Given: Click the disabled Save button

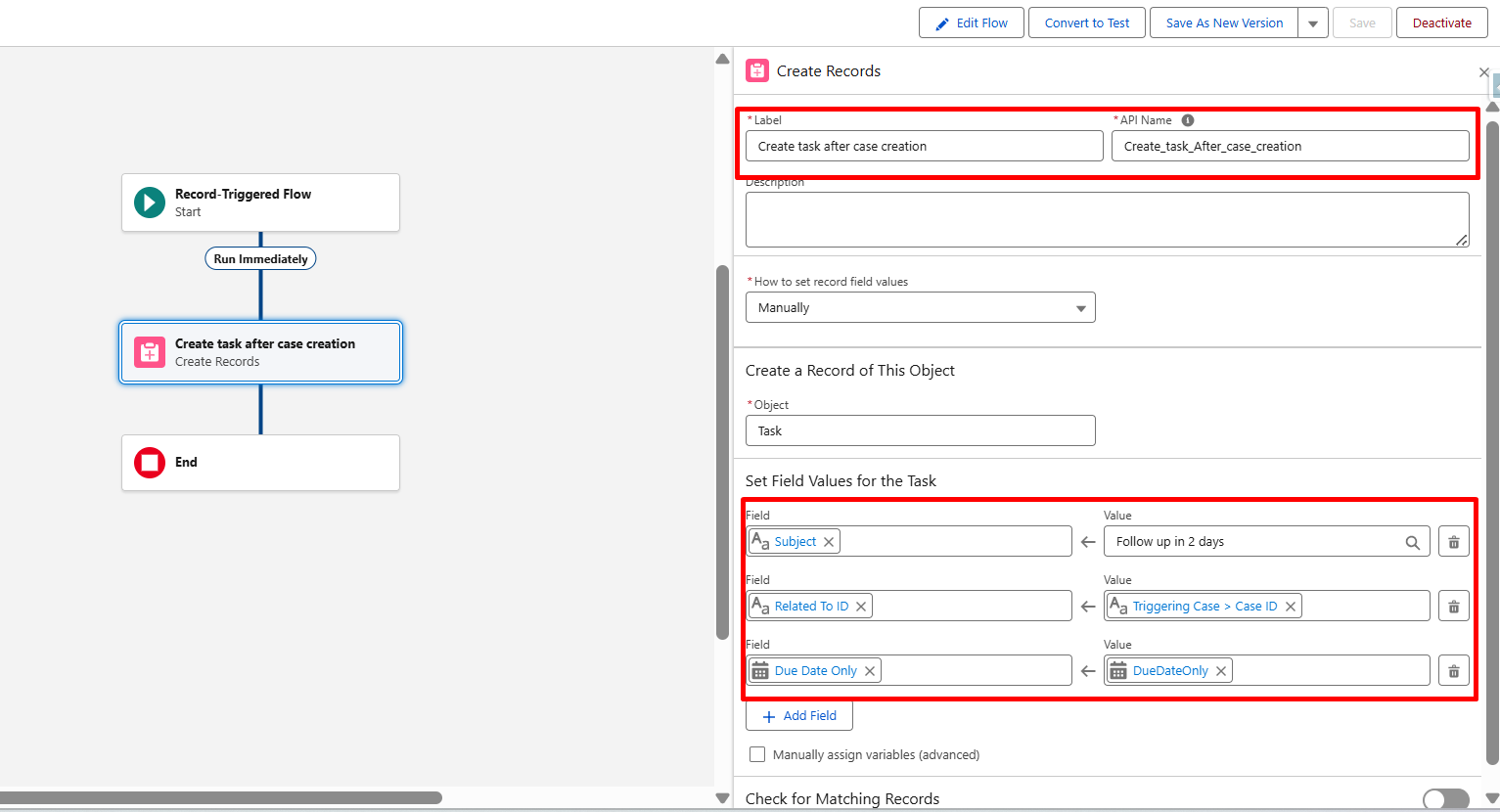Looking at the screenshot, I should (1362, 23).
